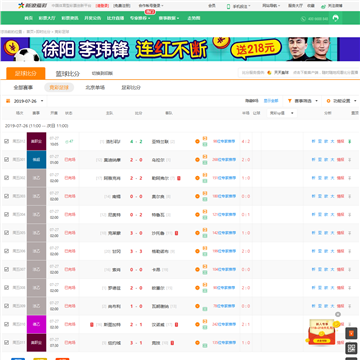The image size is (360, 360).
Task: Toggle checkbox for the 0-2 match row
Action: click(6, 215)
